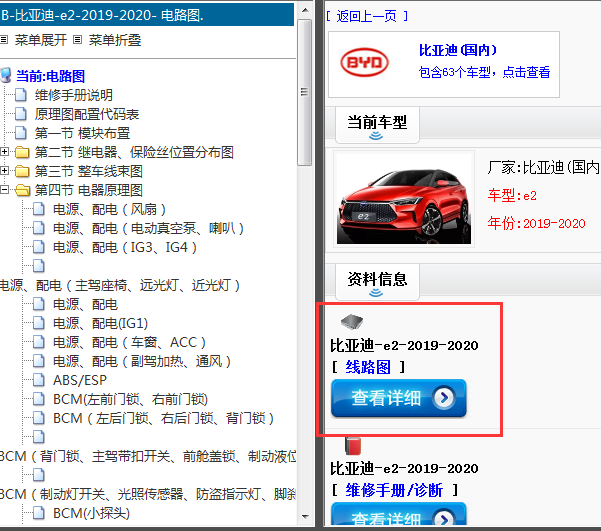The height and width of the screenshot is (531, 601).
Task: Click the 菜单折叠 collapse-all menu icon
Action: pyautogui.click(x=78, y=39)
